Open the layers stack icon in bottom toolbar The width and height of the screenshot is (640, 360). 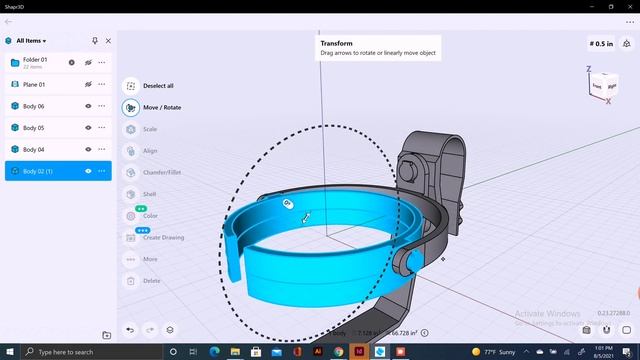pyautogui.click(x=170, y=330)
